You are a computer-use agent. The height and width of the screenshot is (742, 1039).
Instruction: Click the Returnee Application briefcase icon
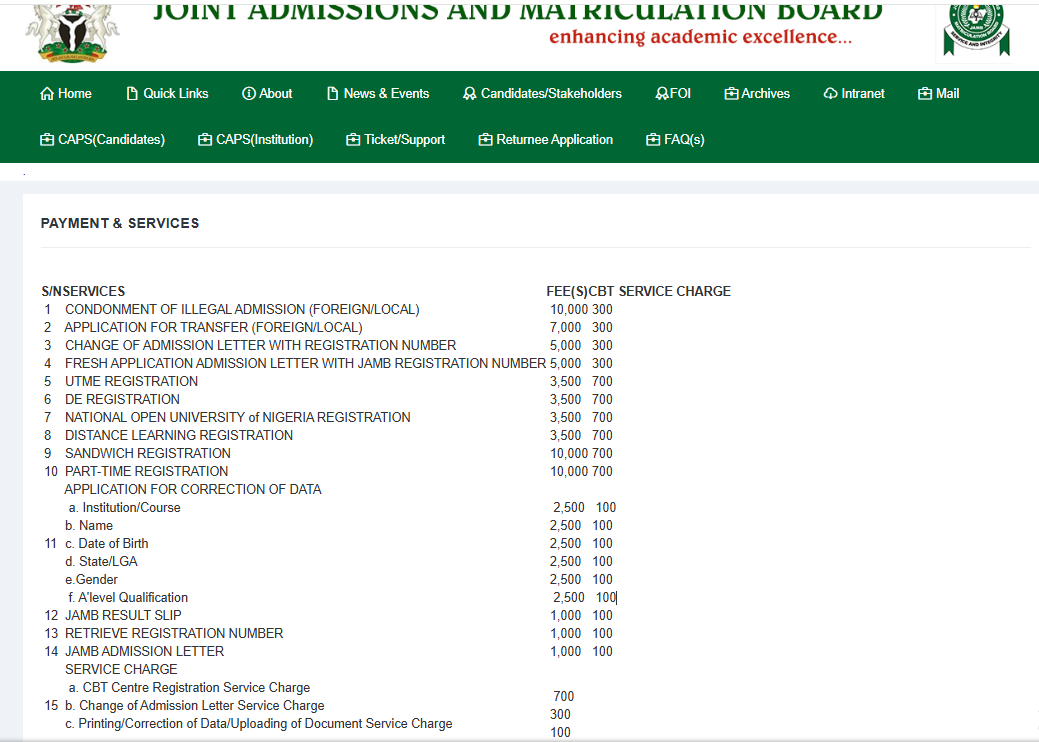coord(486,140)
